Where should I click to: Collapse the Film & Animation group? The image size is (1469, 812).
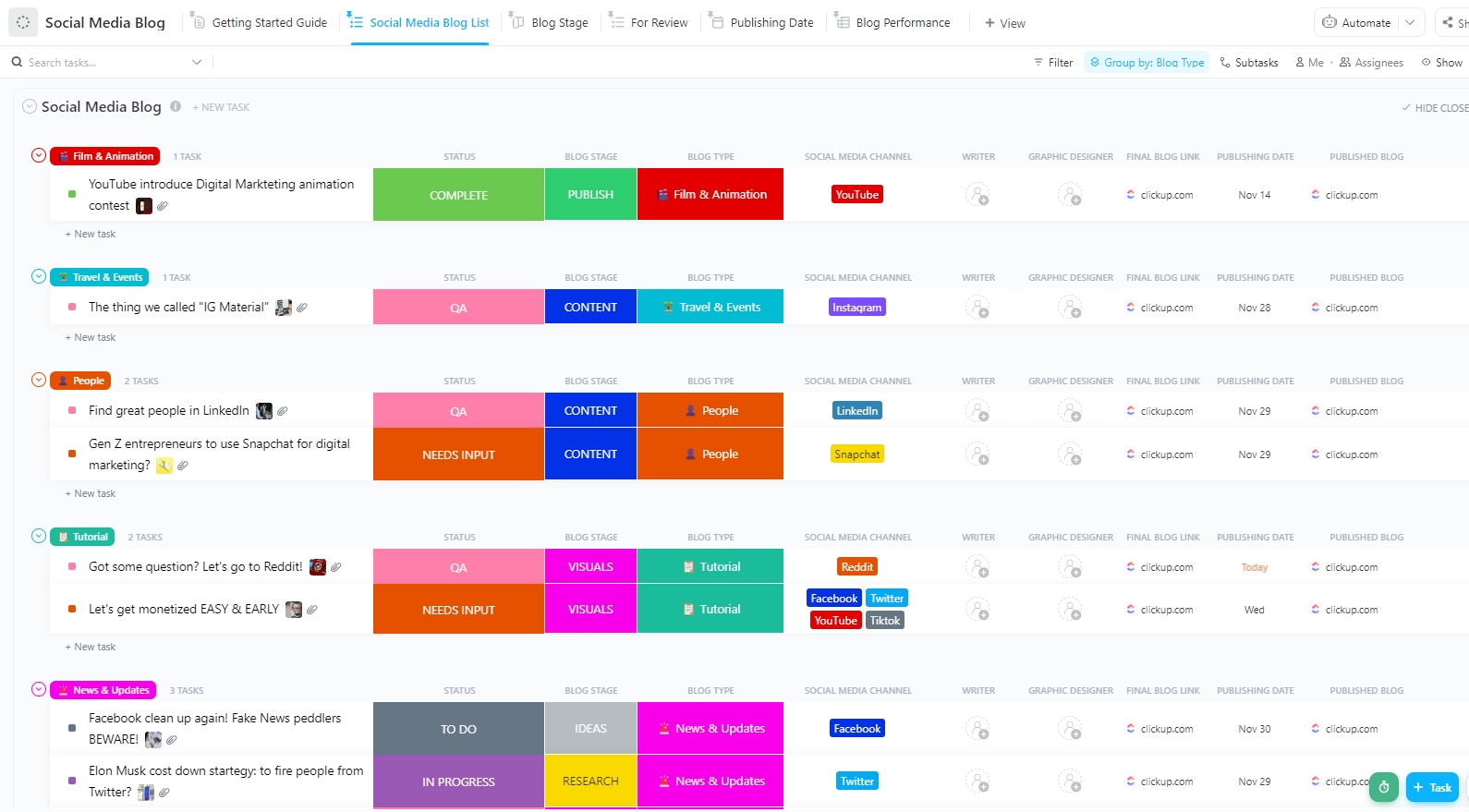coord(39,155)
